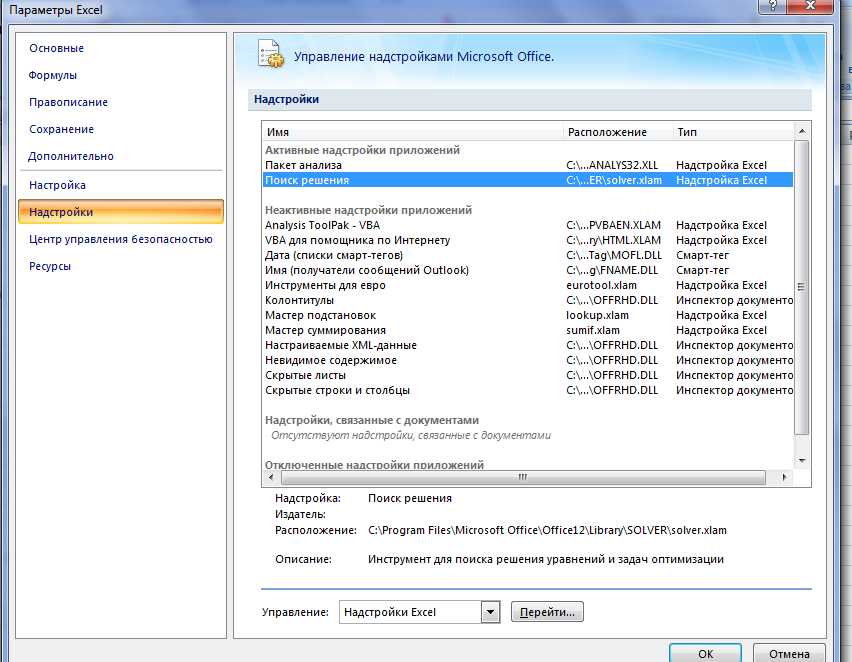Click the C:\...PVBAEN.XLAM location cell
This screenshot has height=662, width=852.
point(613,225)
